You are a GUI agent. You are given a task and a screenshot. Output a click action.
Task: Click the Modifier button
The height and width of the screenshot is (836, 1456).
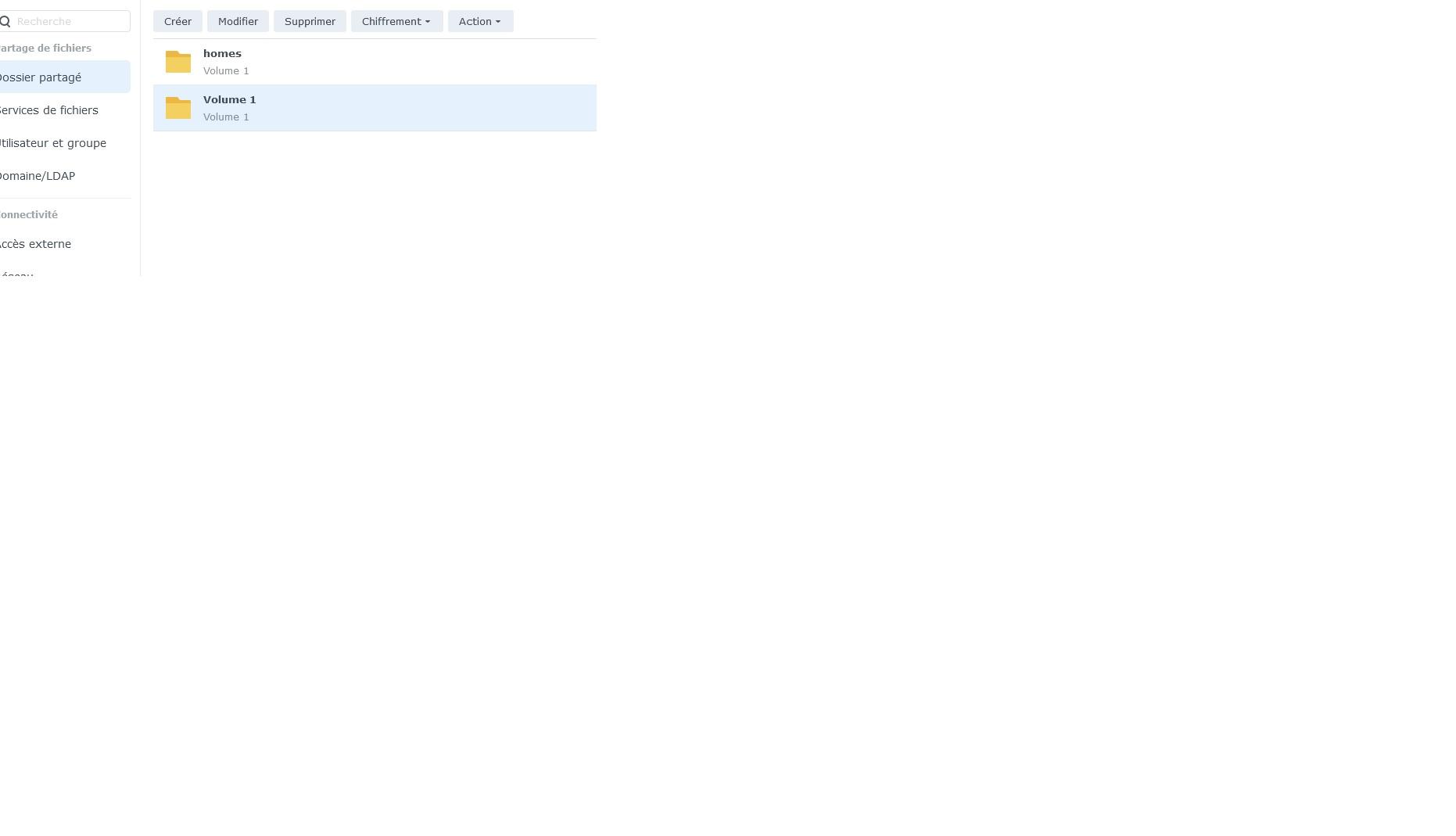point(238,21)
